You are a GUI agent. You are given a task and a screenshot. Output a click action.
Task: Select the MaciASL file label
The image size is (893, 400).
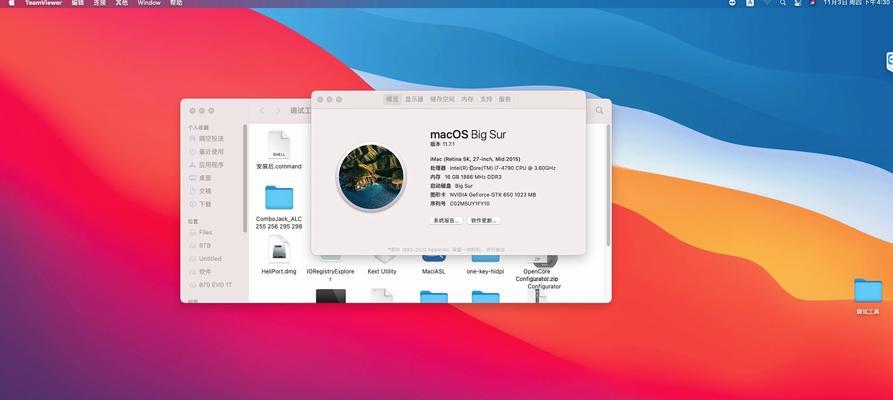(x=433, y=271)
